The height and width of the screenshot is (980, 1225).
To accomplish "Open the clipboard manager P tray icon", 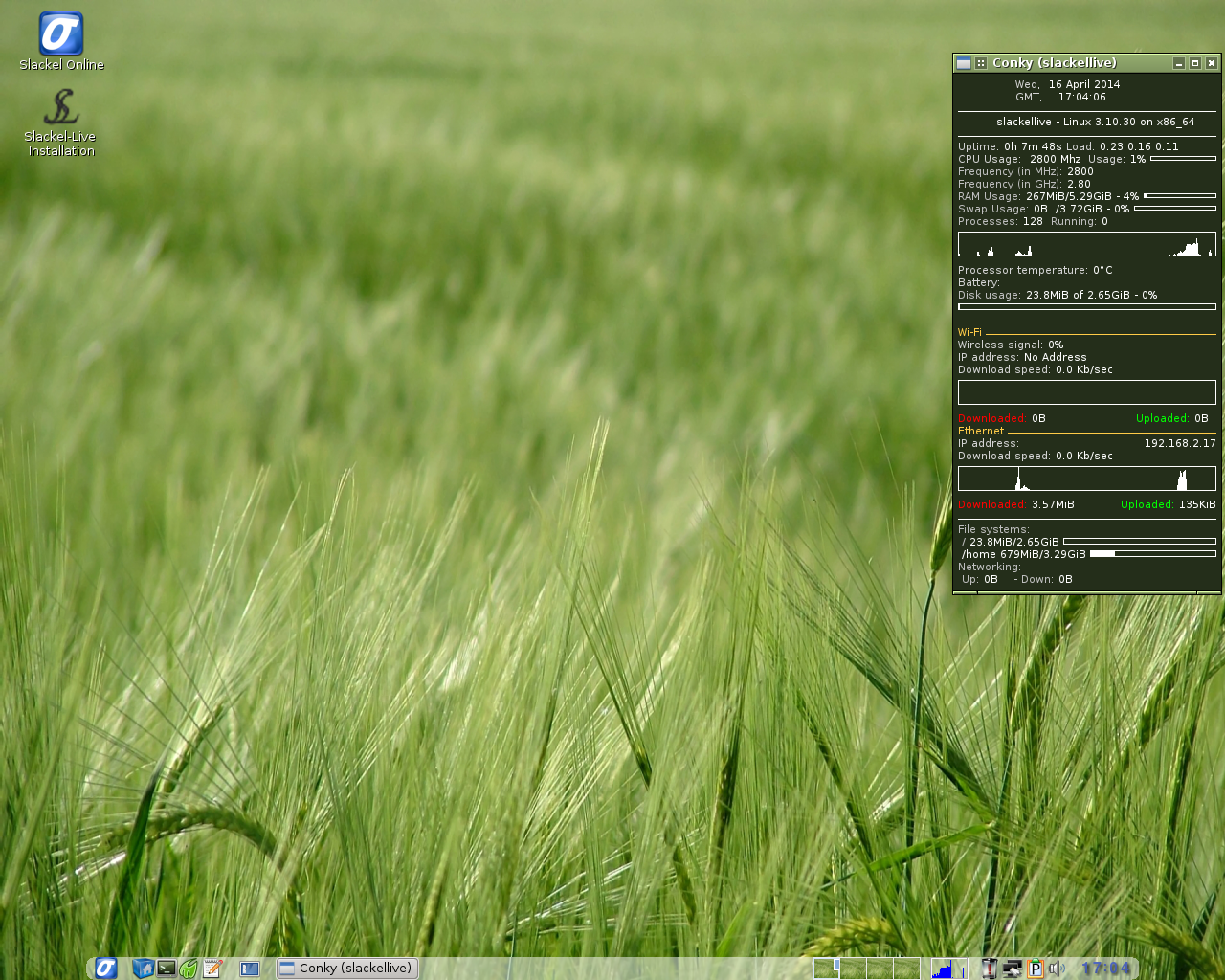I will pos(1035,969).
